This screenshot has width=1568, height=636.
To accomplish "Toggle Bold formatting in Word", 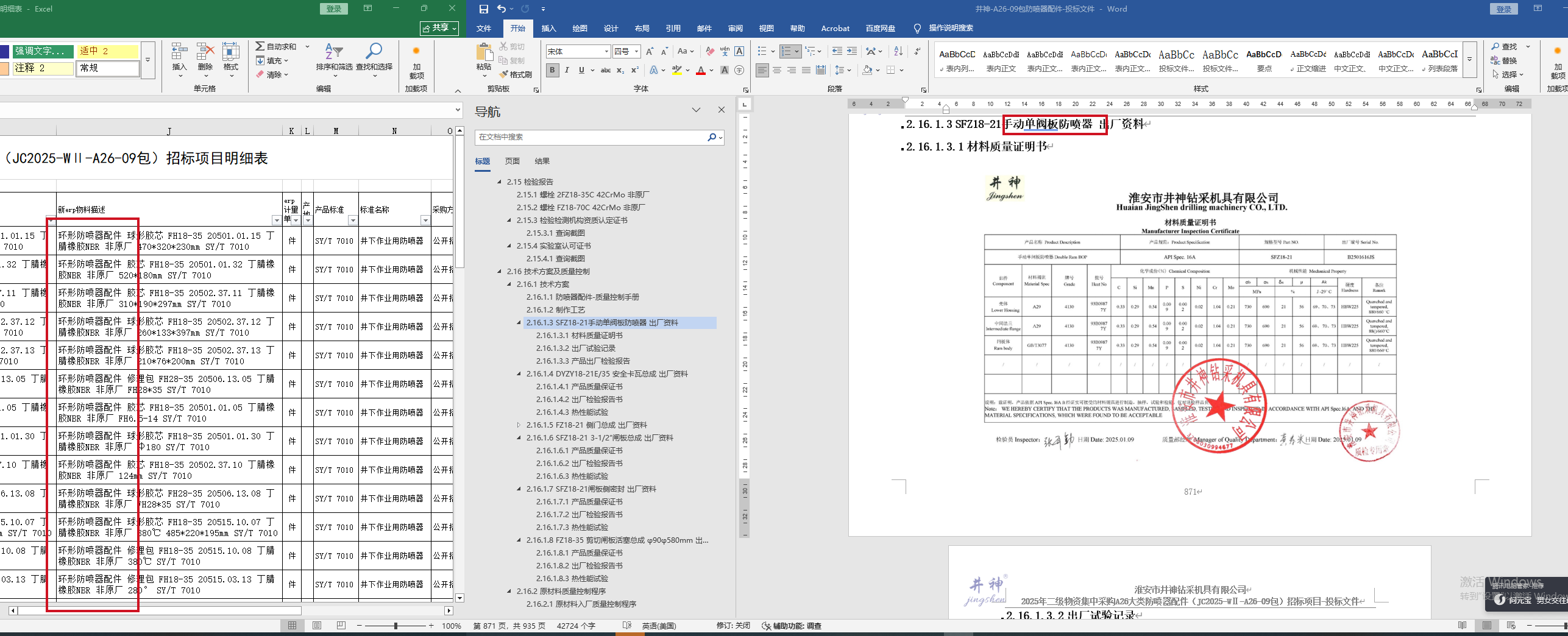I will tap(552, 71).
